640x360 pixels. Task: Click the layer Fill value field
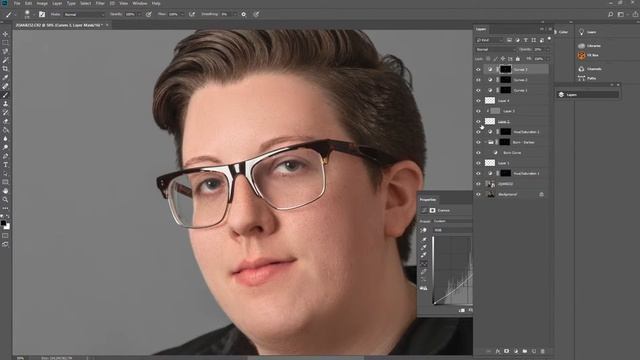pyautogui.click(x=539, y=59)
